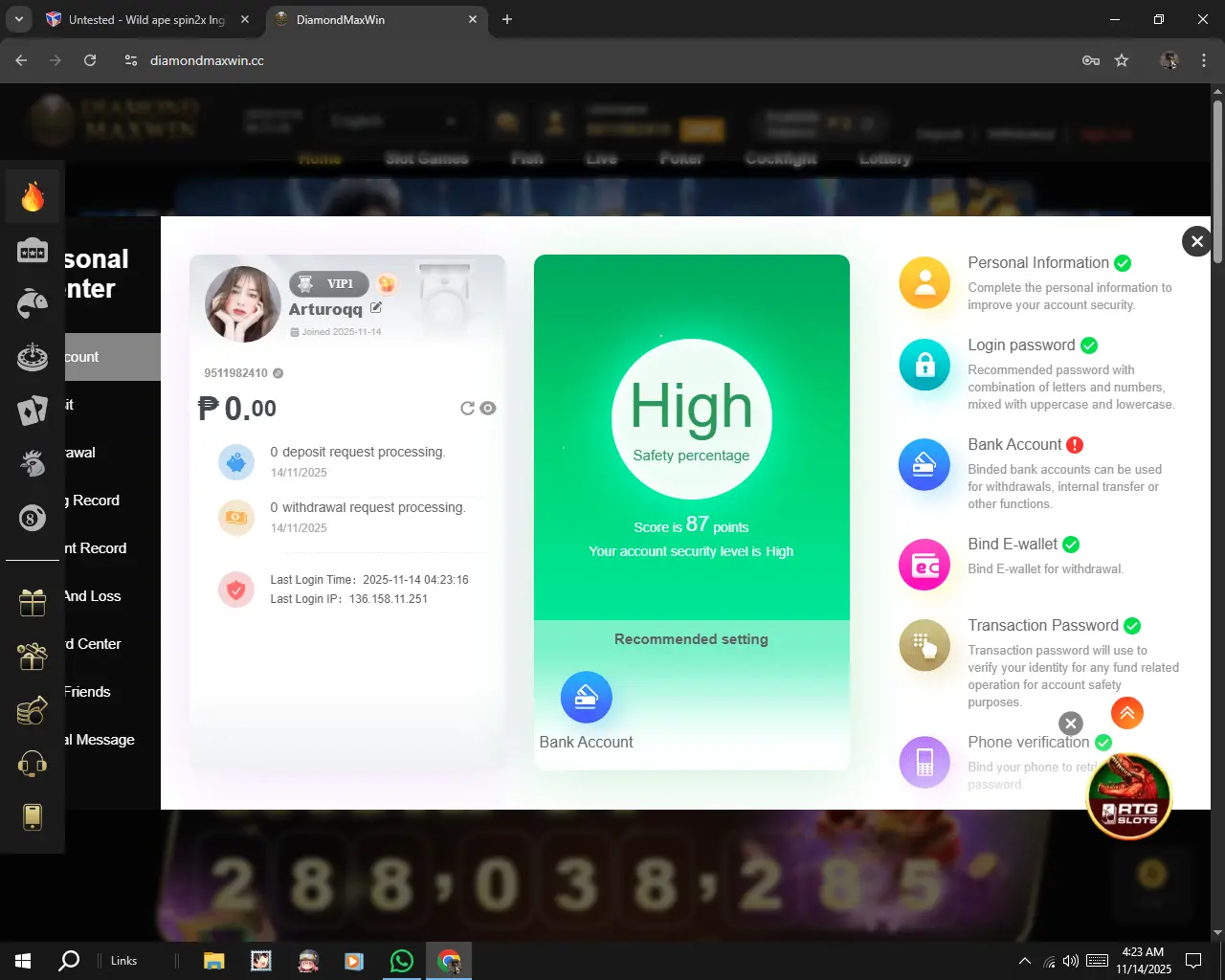Screen dimensions: 1225x980
Task: Toggle balance visibility eye icon
Action: point(488,408)
